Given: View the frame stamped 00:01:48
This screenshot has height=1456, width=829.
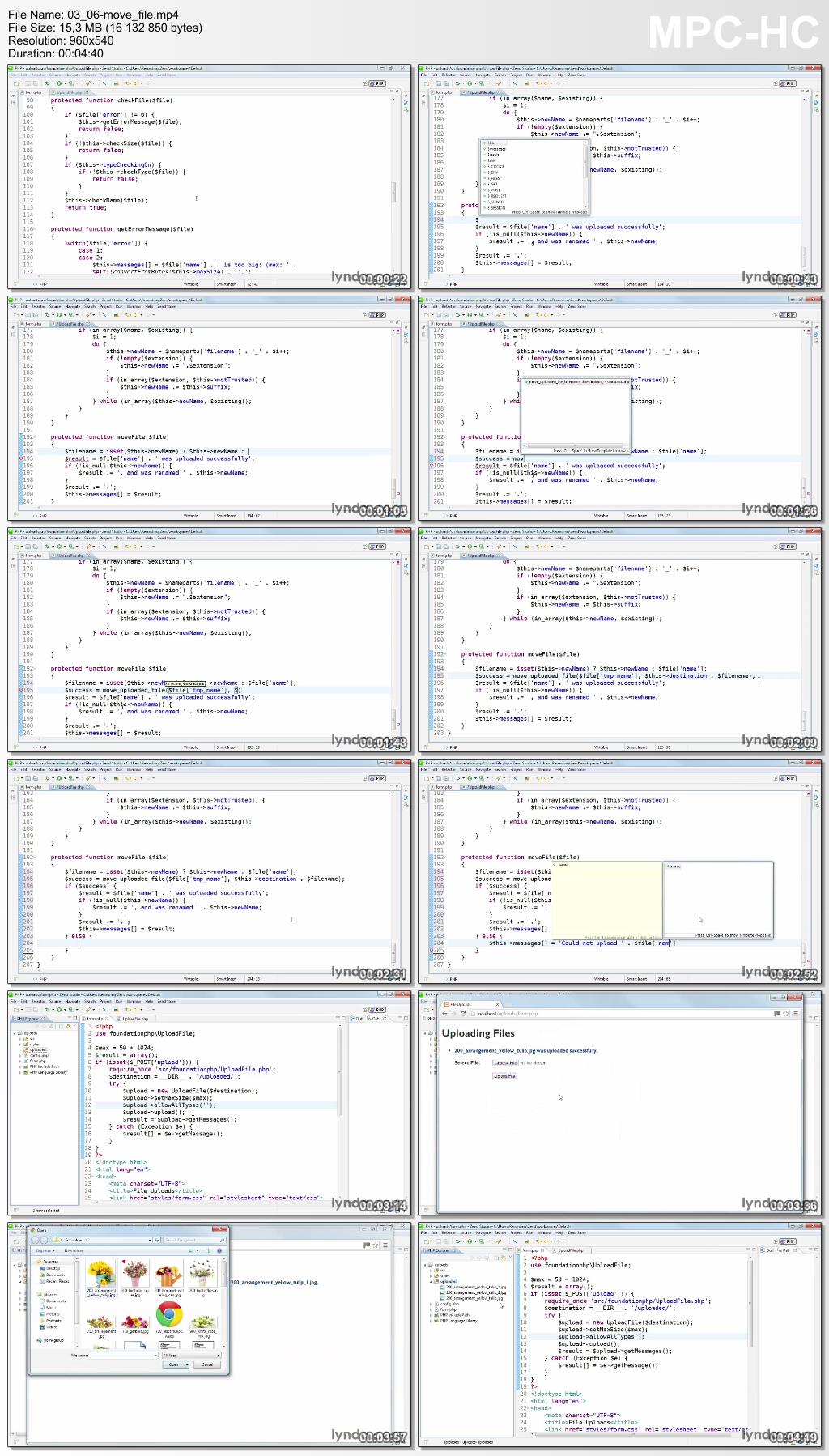Looking at the screenshot, I should coord(210,640).
